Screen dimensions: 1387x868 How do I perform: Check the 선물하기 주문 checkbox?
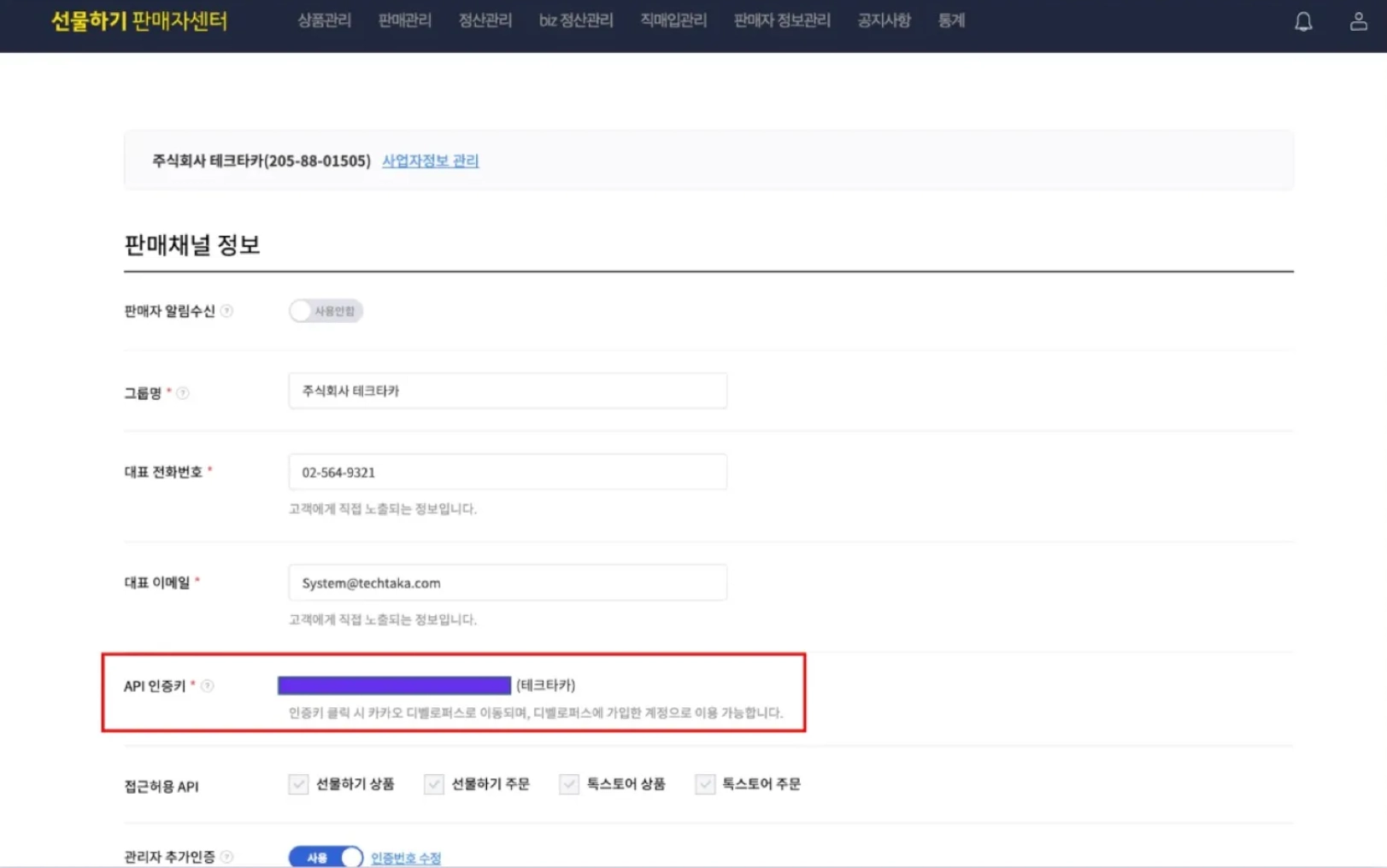click(x=433, y=783)
